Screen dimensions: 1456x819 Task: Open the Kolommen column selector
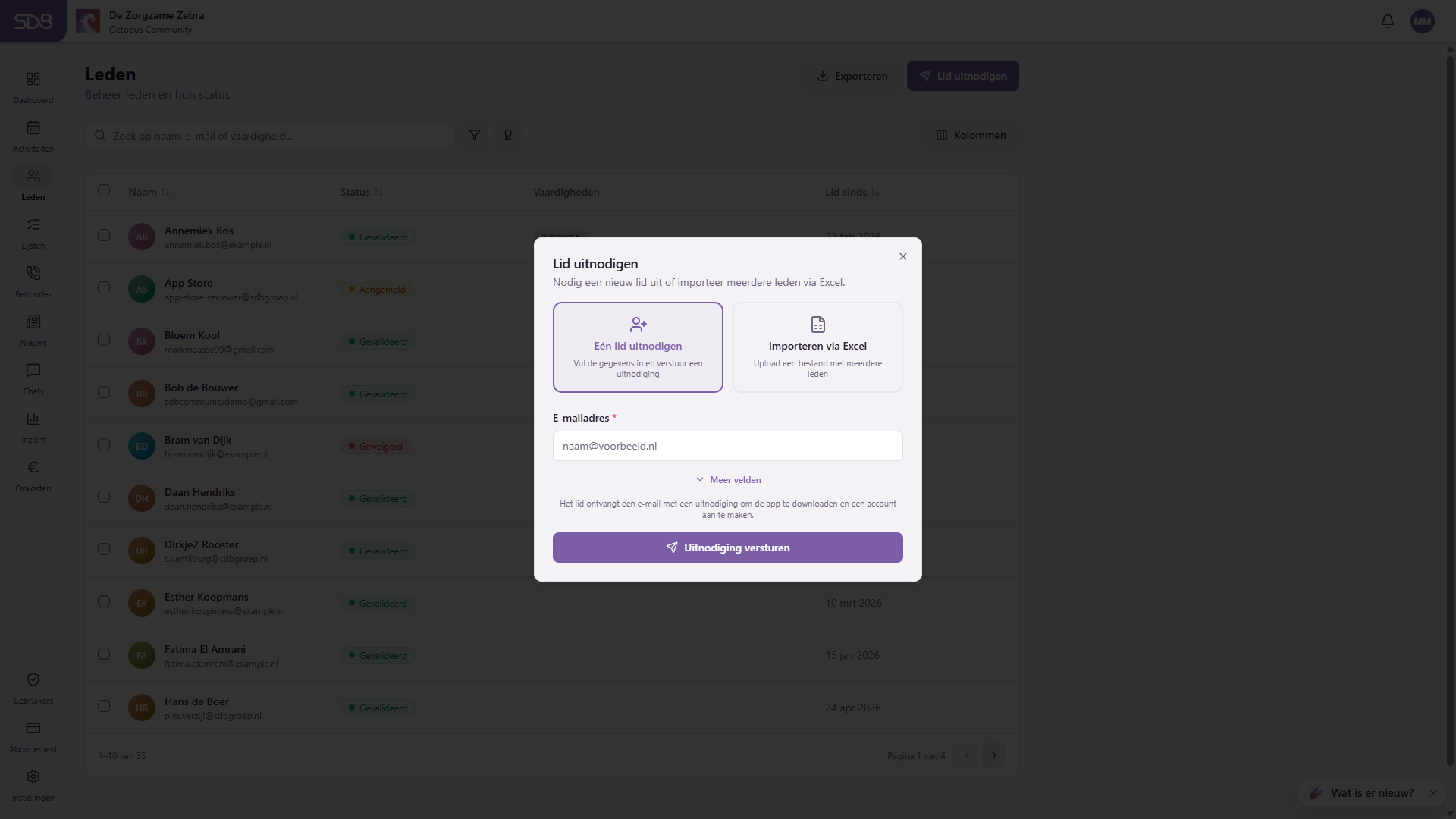[x=971, y=135]
